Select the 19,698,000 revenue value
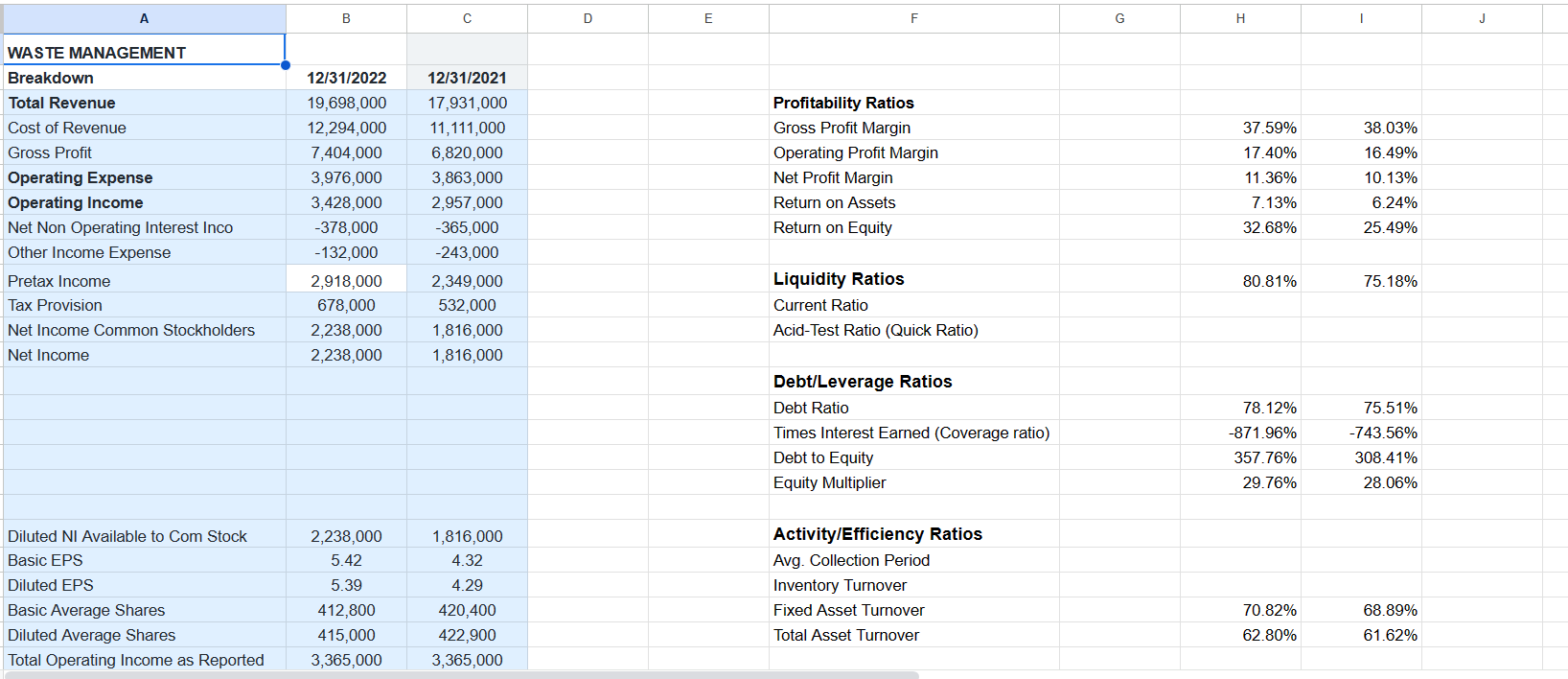Screen dimensions: 1568x679 tap(346, 103)
